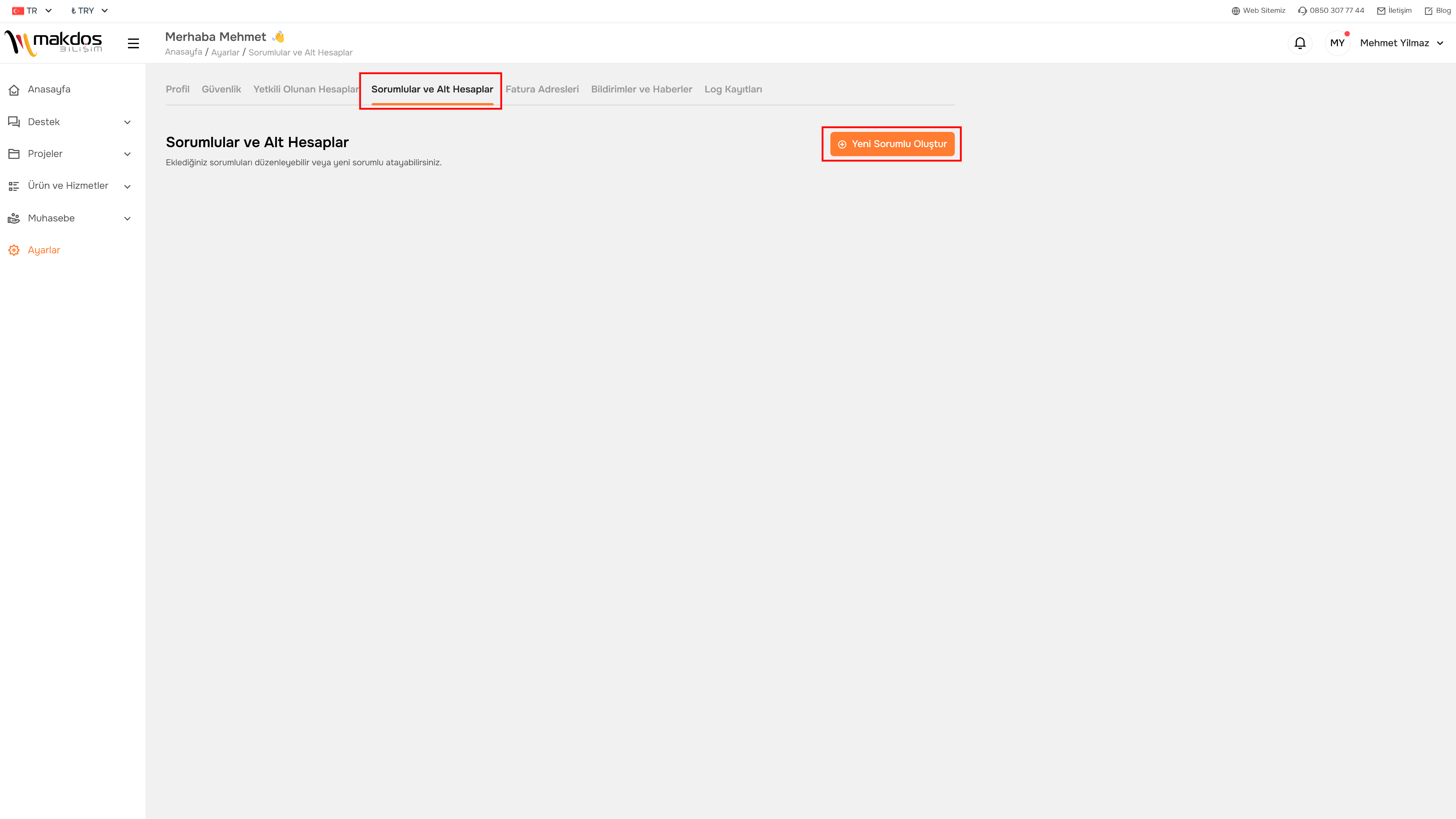Click the Muhasebe hand-coins icon

coord(14,218)
